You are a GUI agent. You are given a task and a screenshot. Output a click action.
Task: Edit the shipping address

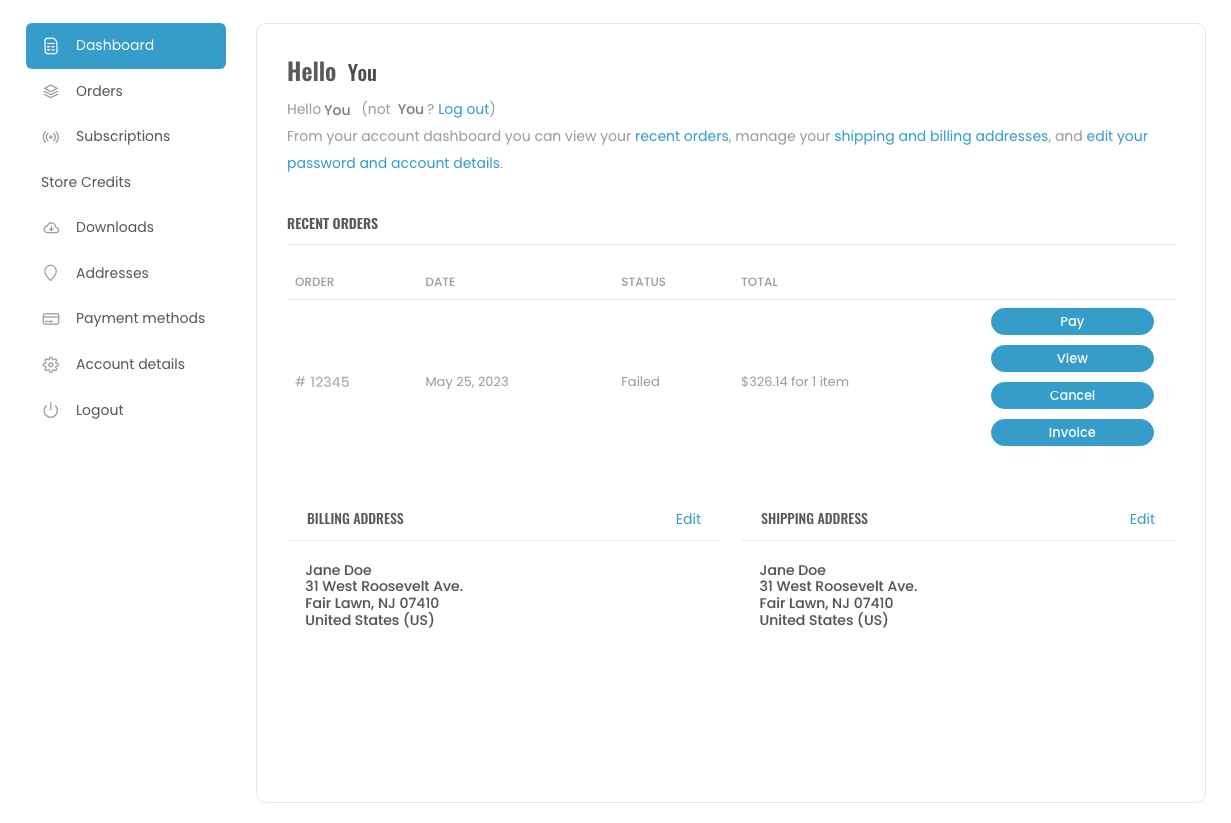(1142, 519)
